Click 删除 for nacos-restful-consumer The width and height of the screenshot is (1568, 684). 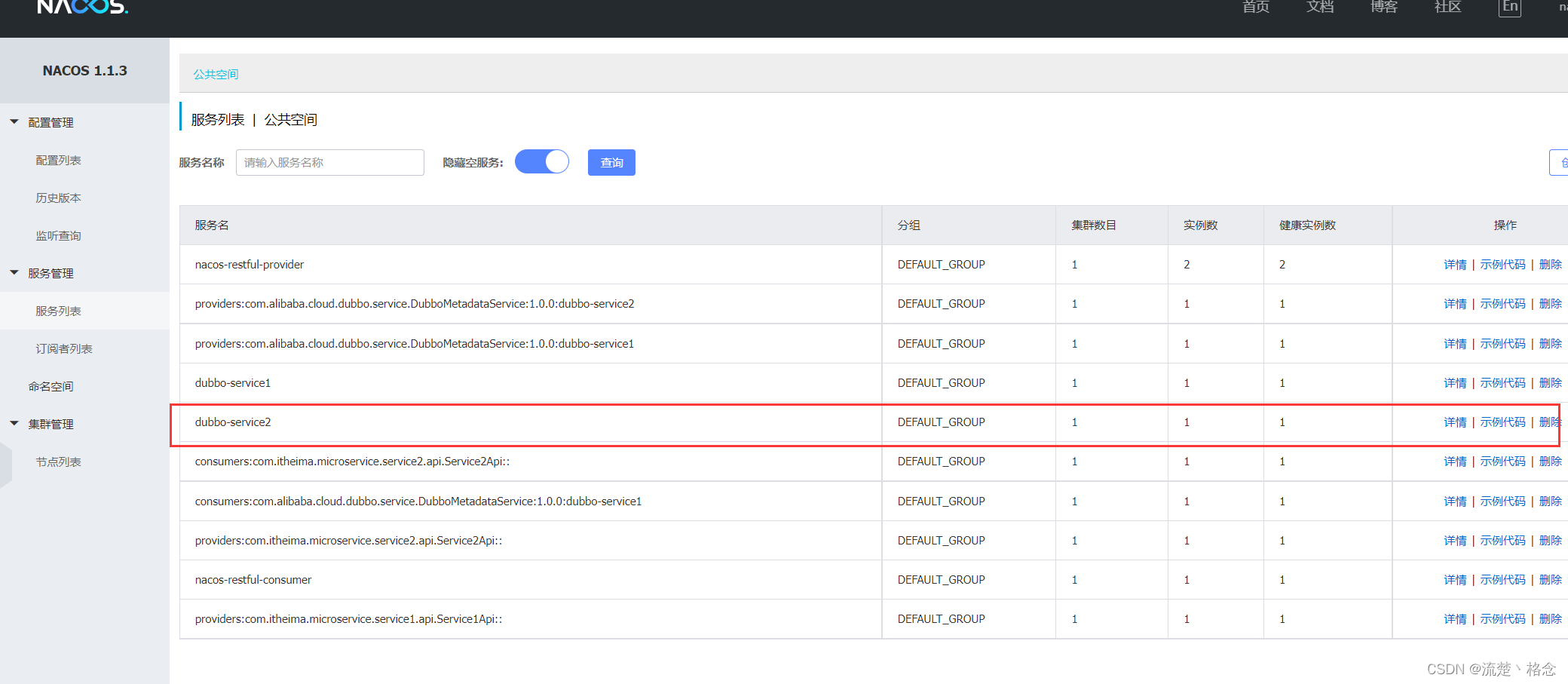[1551, 580]
